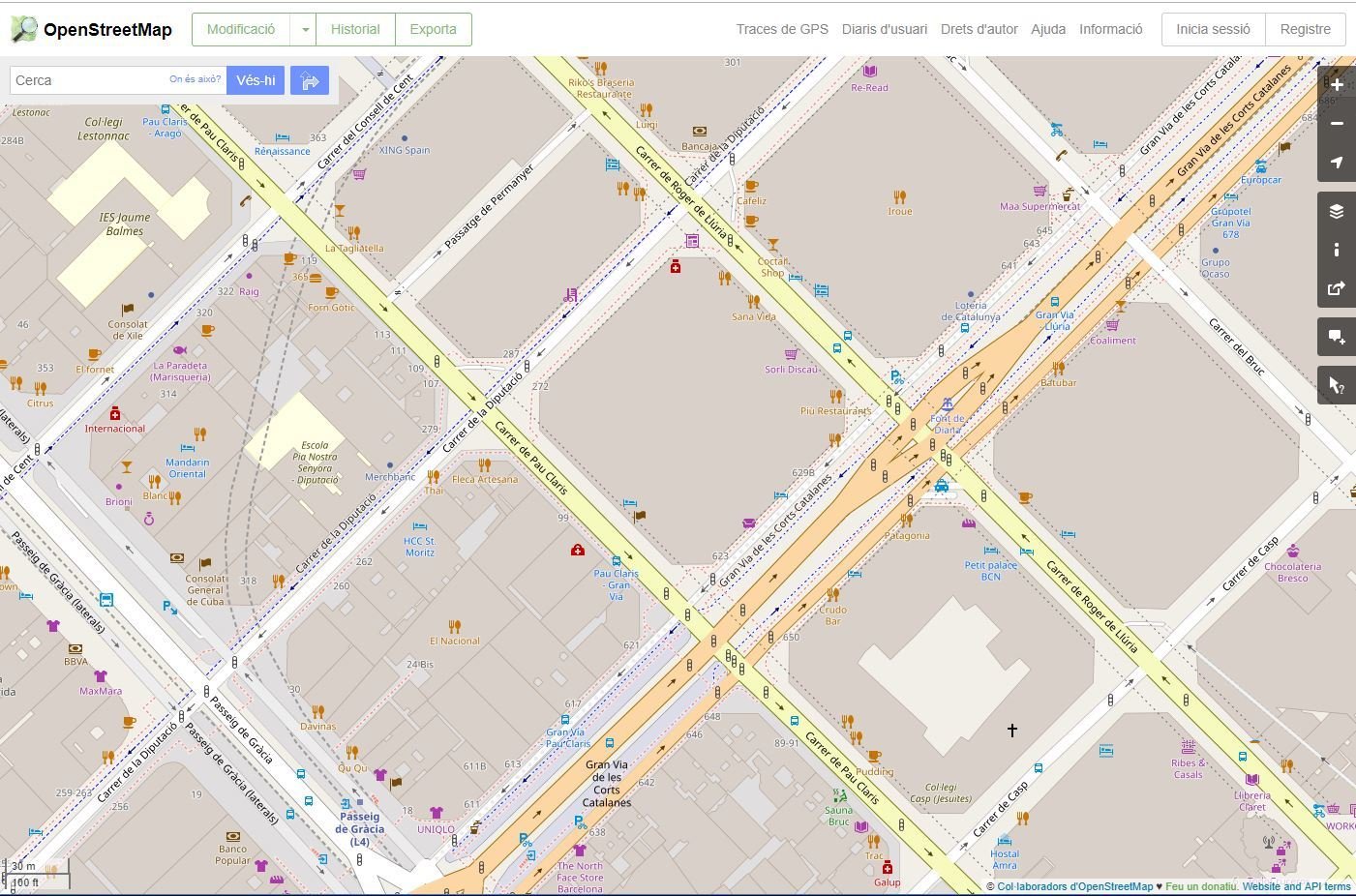The width and height of the screenshot is (1356, 896).
Task: Open Col·laboradors d'OpenStreetMap attribution link
Action: click(x=1075, y=886)
